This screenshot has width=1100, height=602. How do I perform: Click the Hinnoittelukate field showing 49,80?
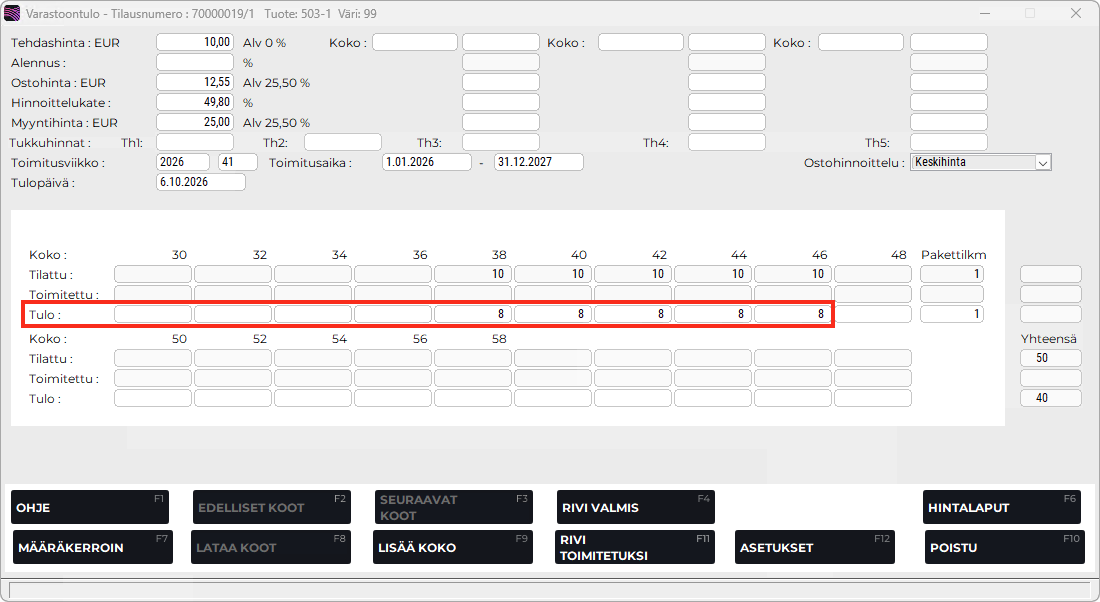tap(195, 102)
